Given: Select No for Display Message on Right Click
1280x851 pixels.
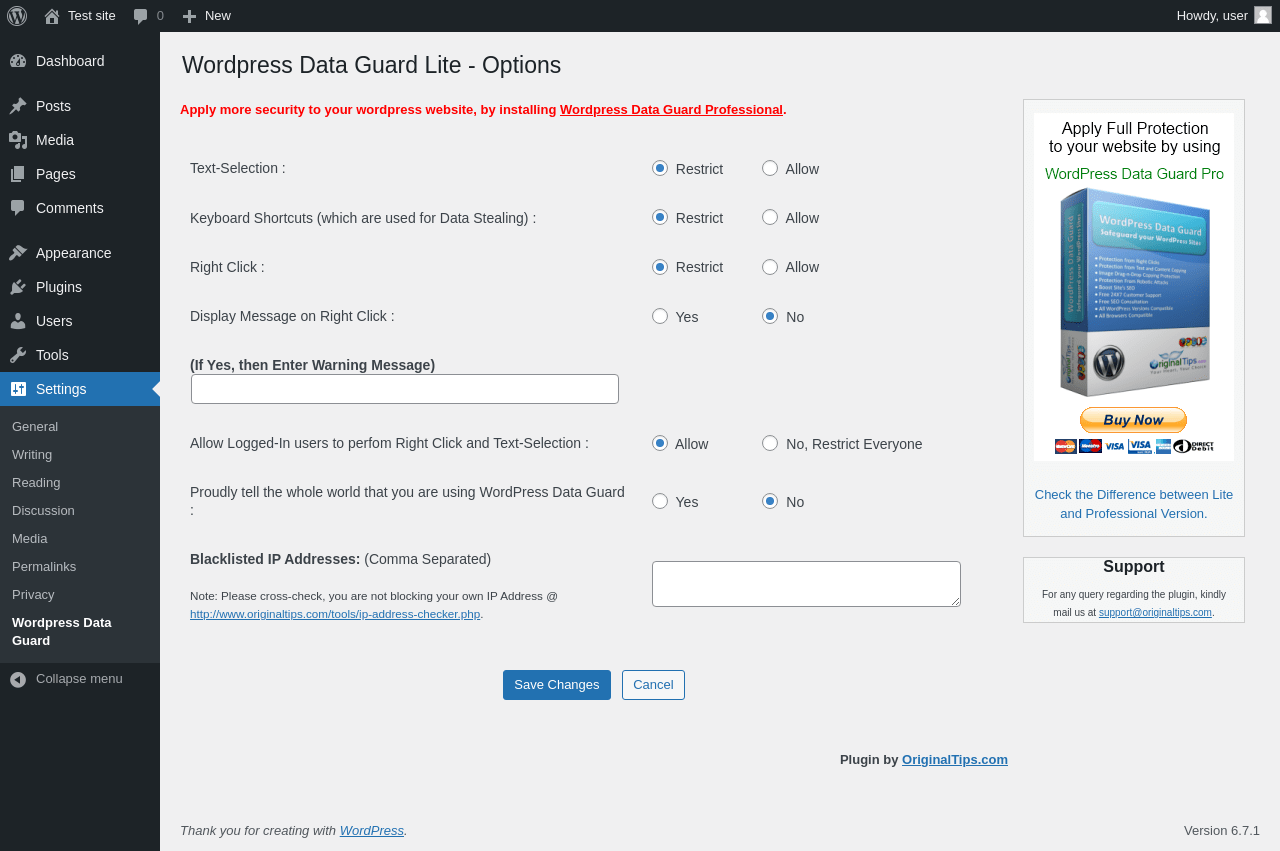Looking at the screenshot, I should click(x=770, y=316).
